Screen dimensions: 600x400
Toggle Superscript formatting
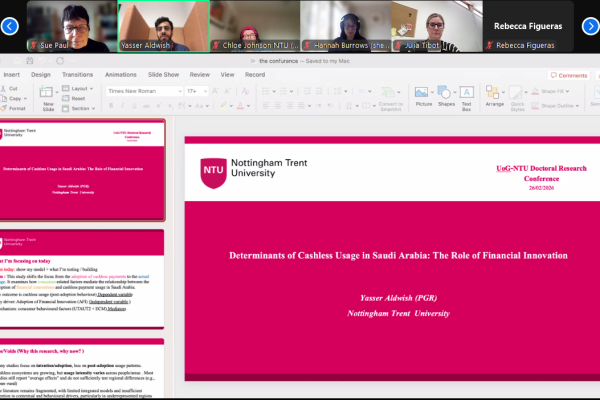point(158,105)
